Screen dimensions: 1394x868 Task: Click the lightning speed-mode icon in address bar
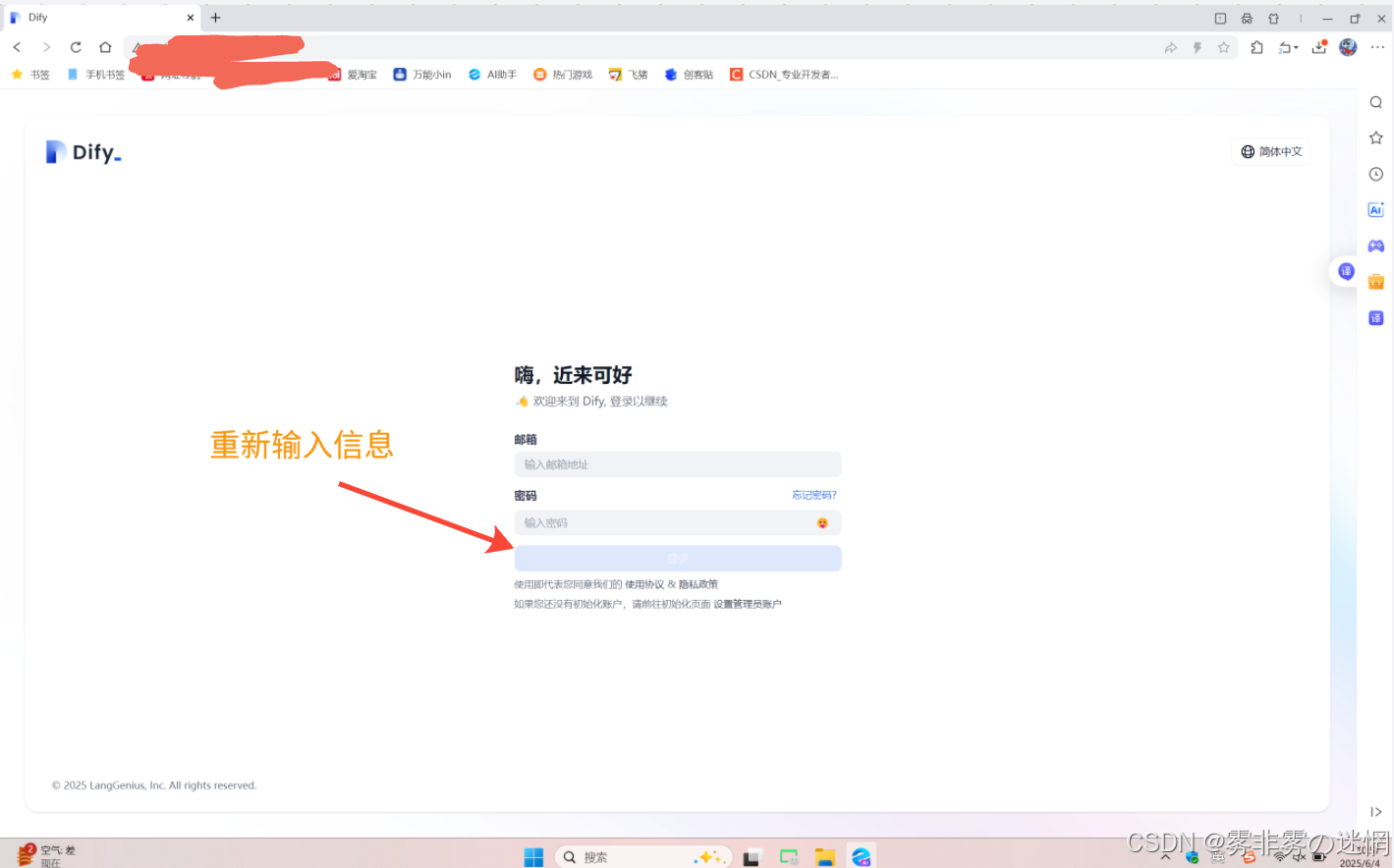[x=1197, y=47]
